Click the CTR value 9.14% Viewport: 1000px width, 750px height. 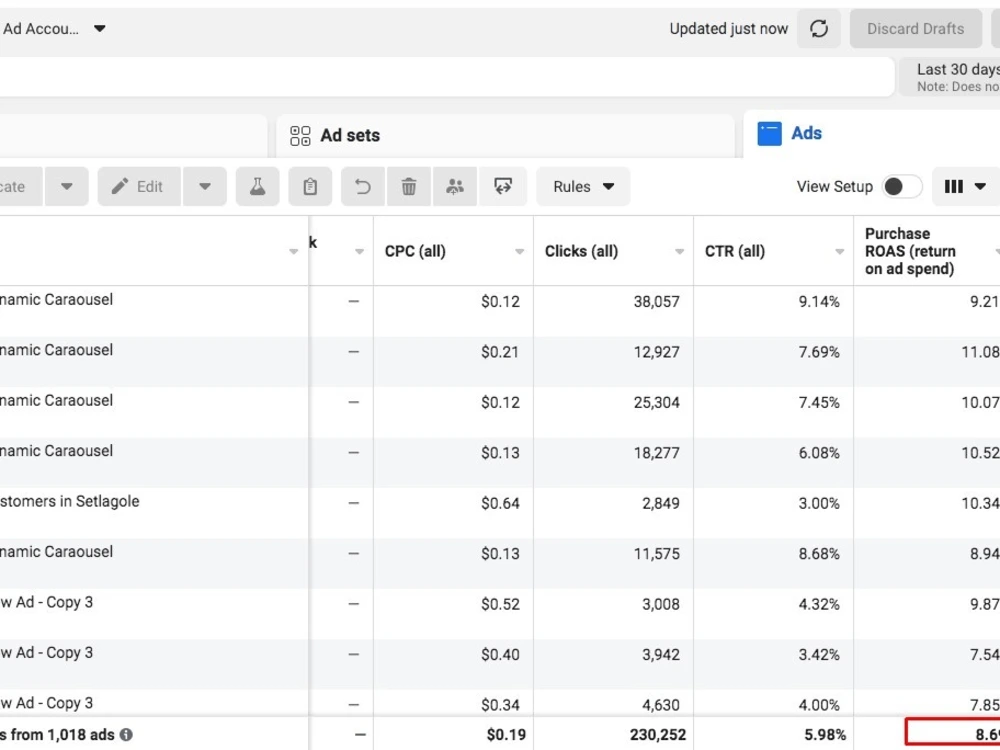pos(819,302)
